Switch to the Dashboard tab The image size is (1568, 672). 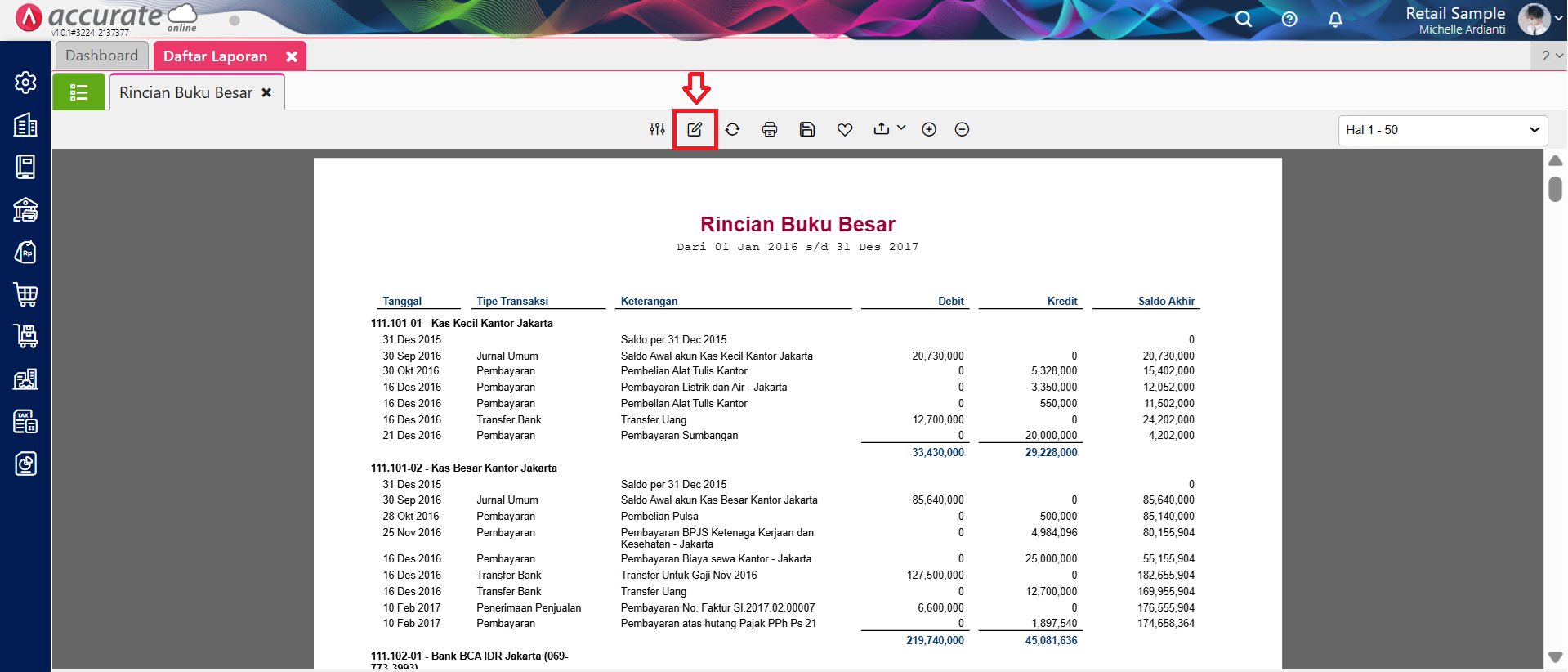click(x=102, y=56)
